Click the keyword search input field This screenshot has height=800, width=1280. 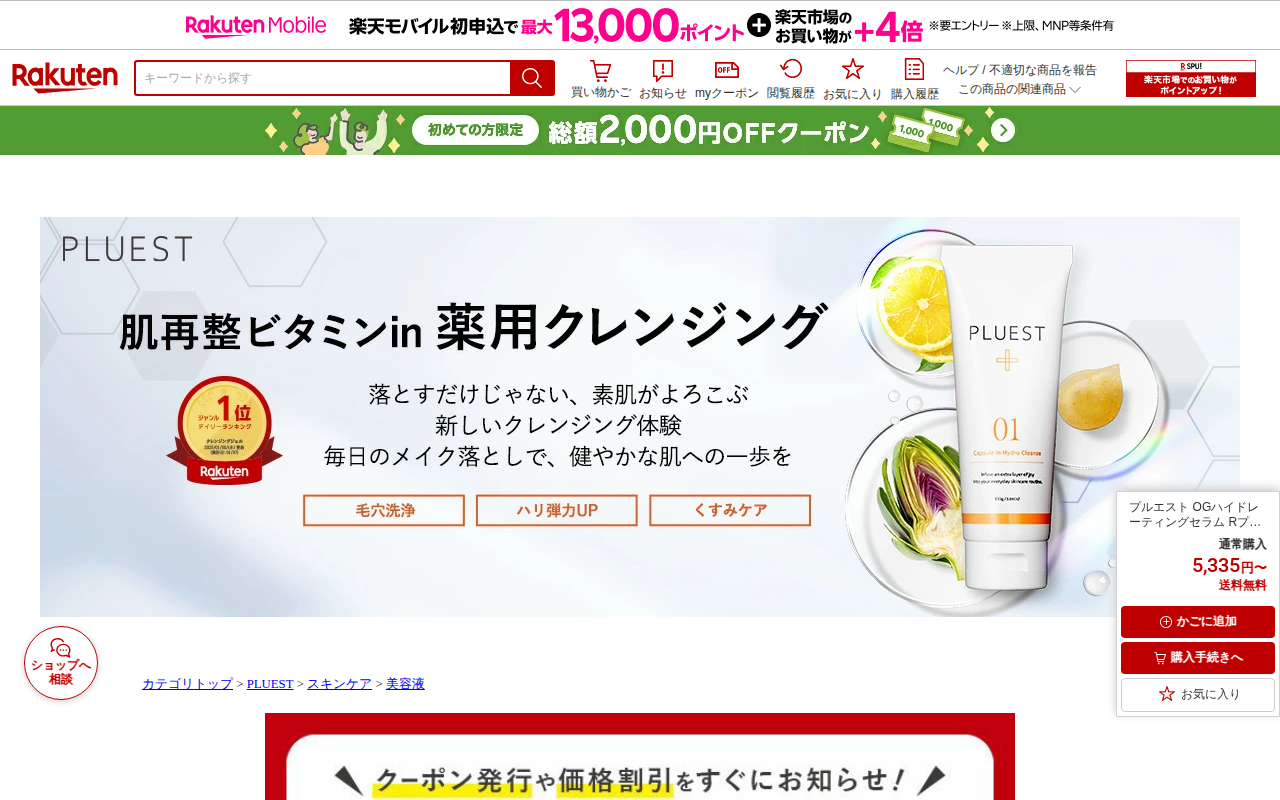323,78
